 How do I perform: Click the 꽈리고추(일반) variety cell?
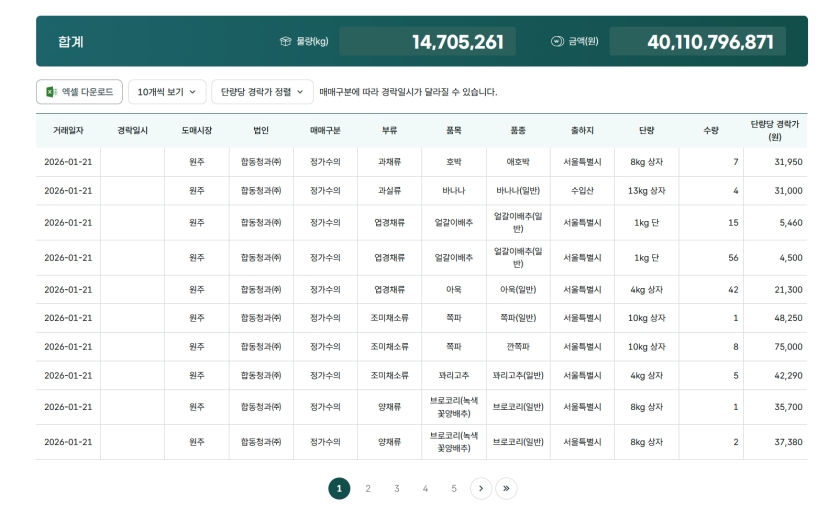(518, 376)
